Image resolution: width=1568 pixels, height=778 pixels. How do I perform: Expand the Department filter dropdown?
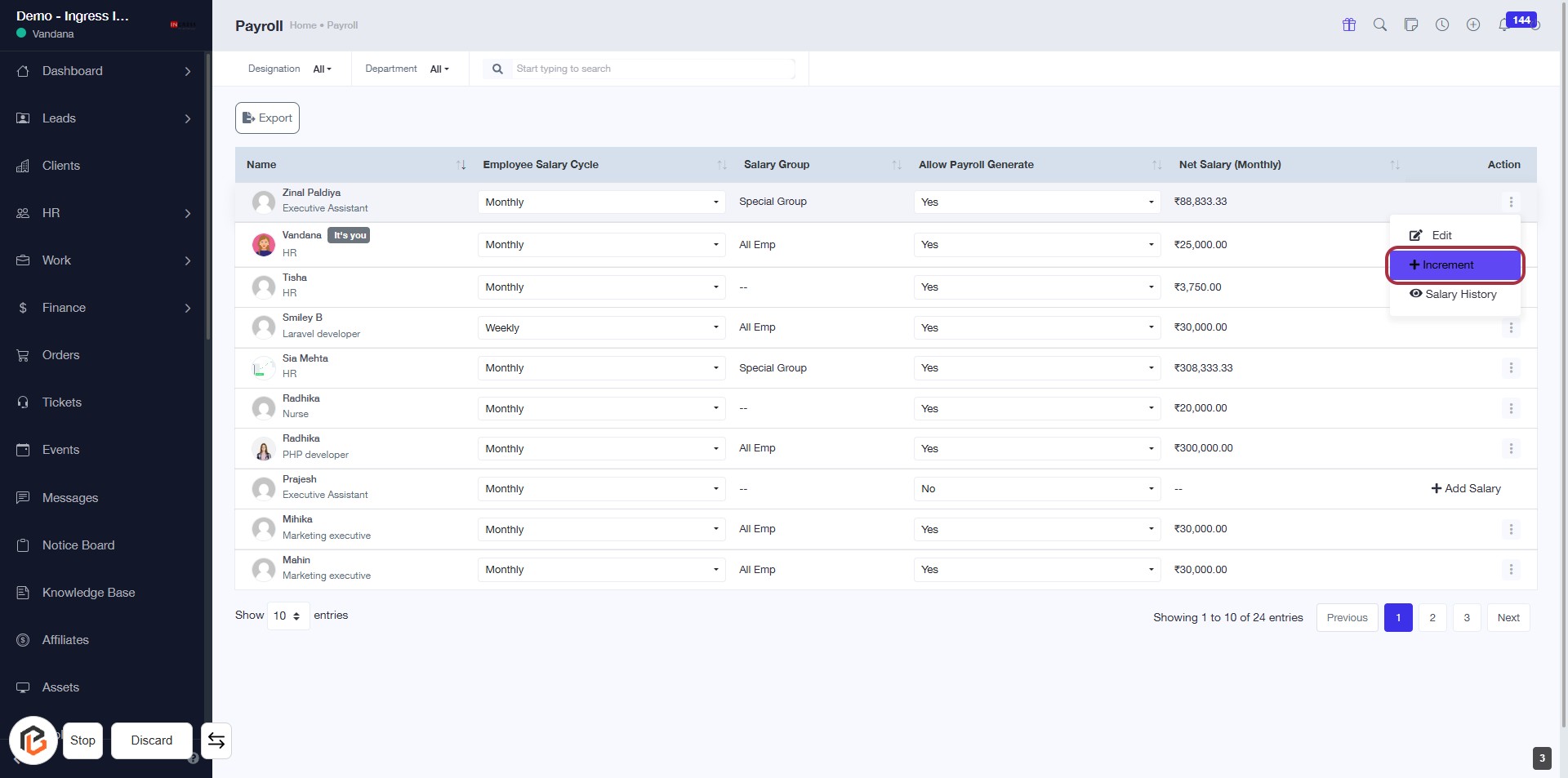tap(439, 69)
